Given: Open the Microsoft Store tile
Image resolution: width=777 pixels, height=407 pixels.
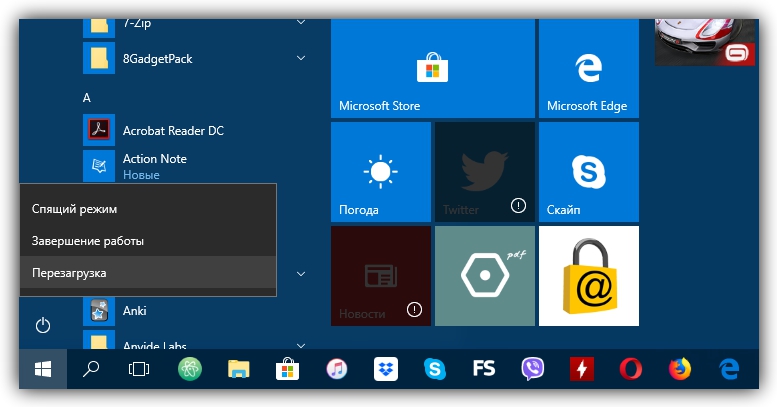Looking at the screenshot, I should click(433, 68).
